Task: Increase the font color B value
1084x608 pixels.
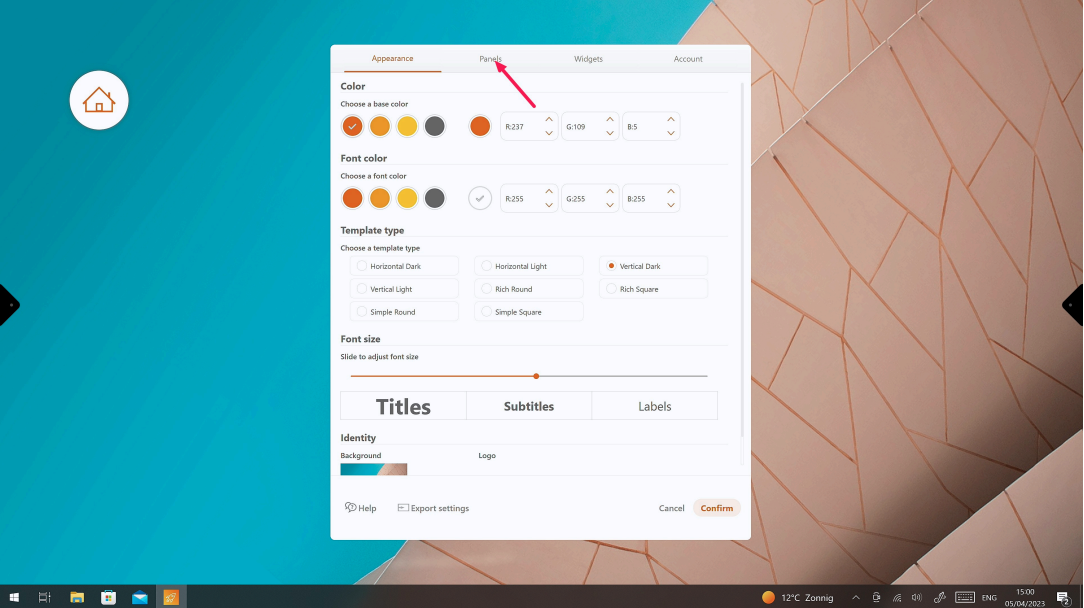Action: pos(671,192)
